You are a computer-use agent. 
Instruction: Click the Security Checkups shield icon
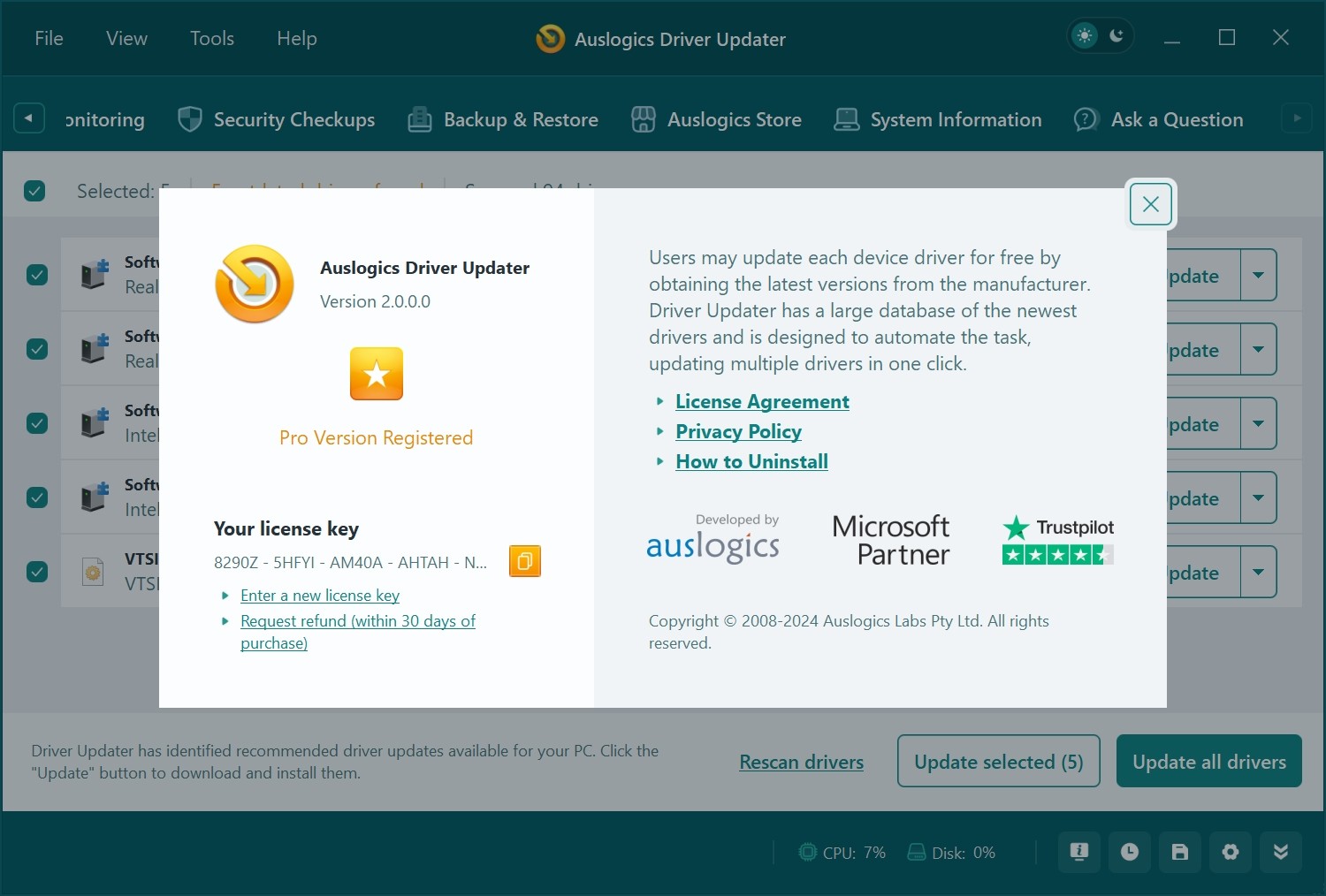pos(190,119)
